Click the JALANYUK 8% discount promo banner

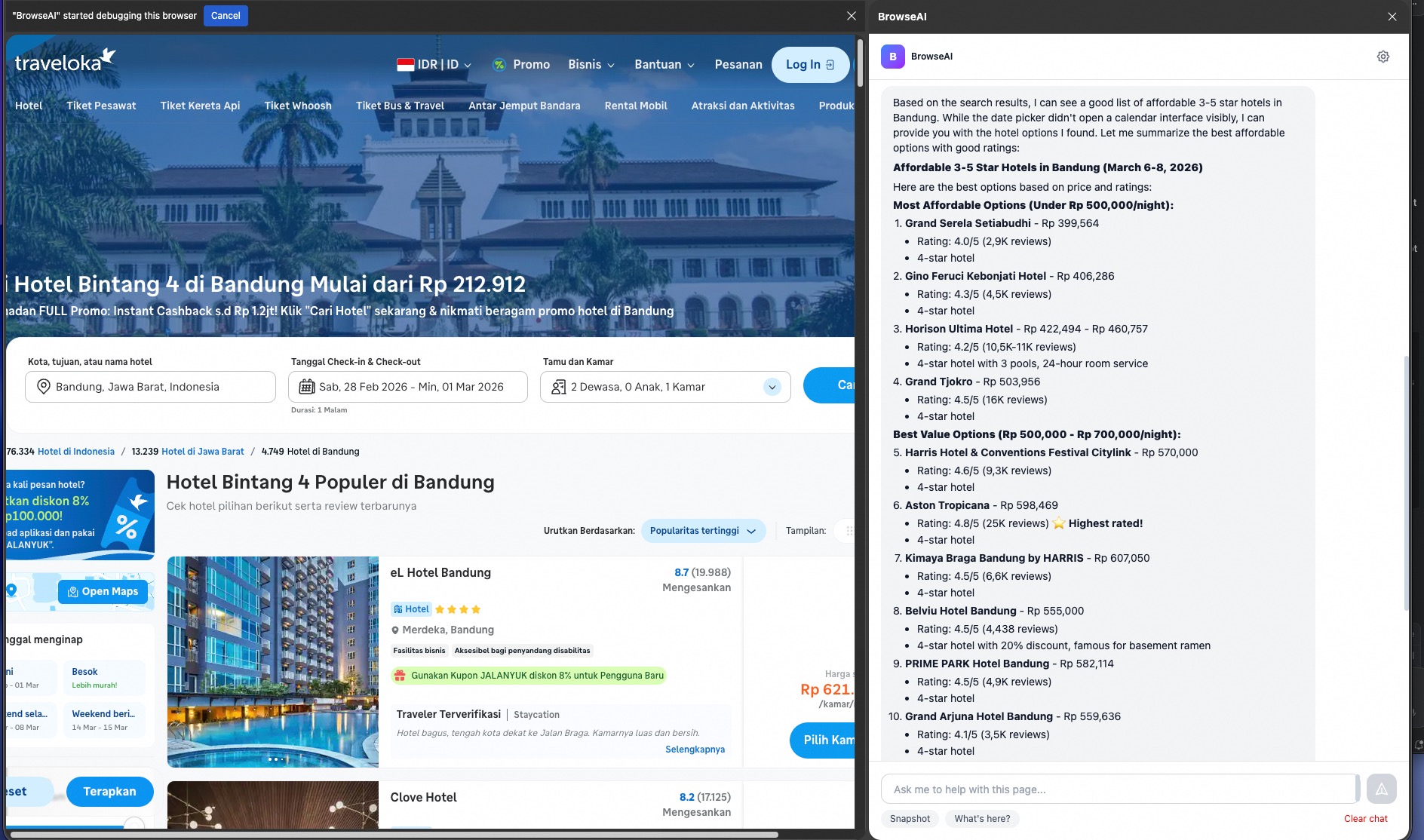tap(80, 515)
